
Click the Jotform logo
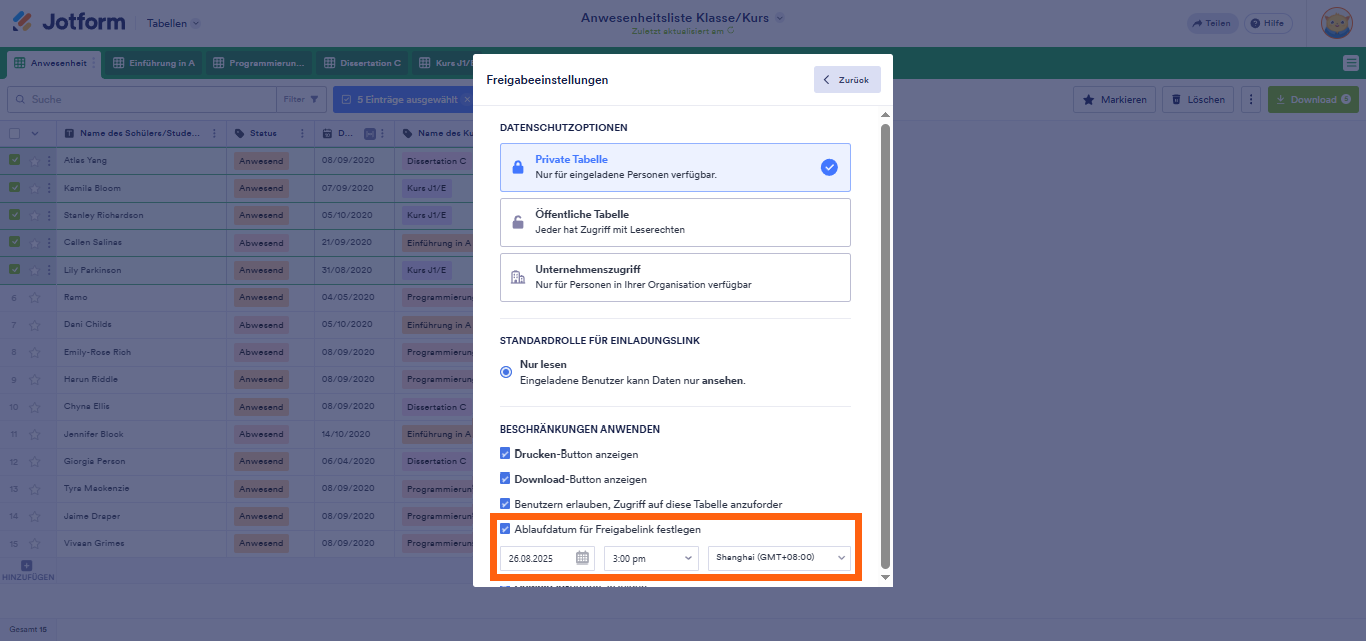pos(67,22)
